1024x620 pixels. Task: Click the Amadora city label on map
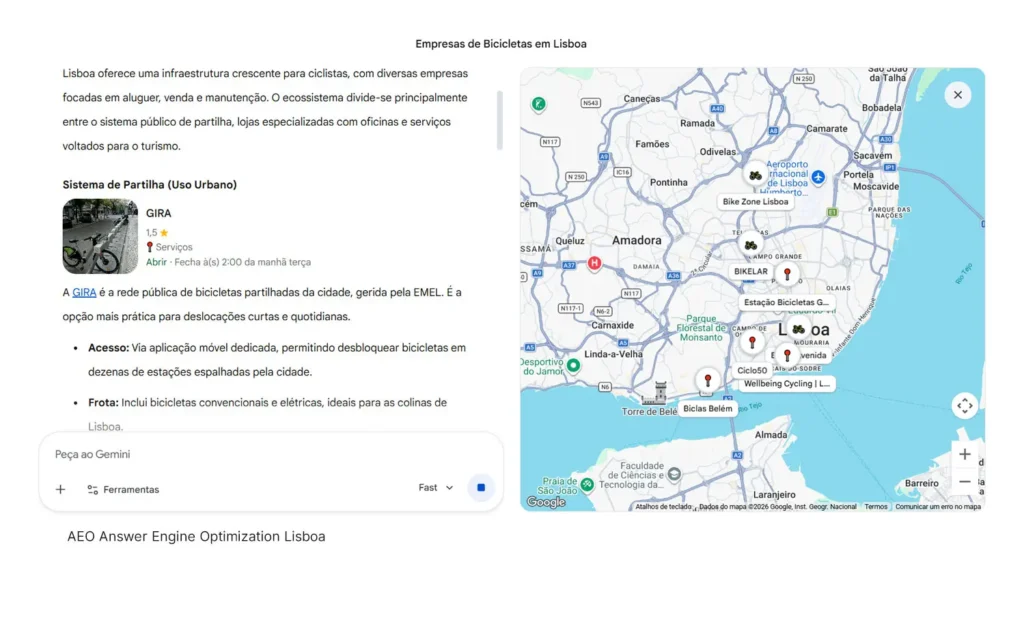637,240
